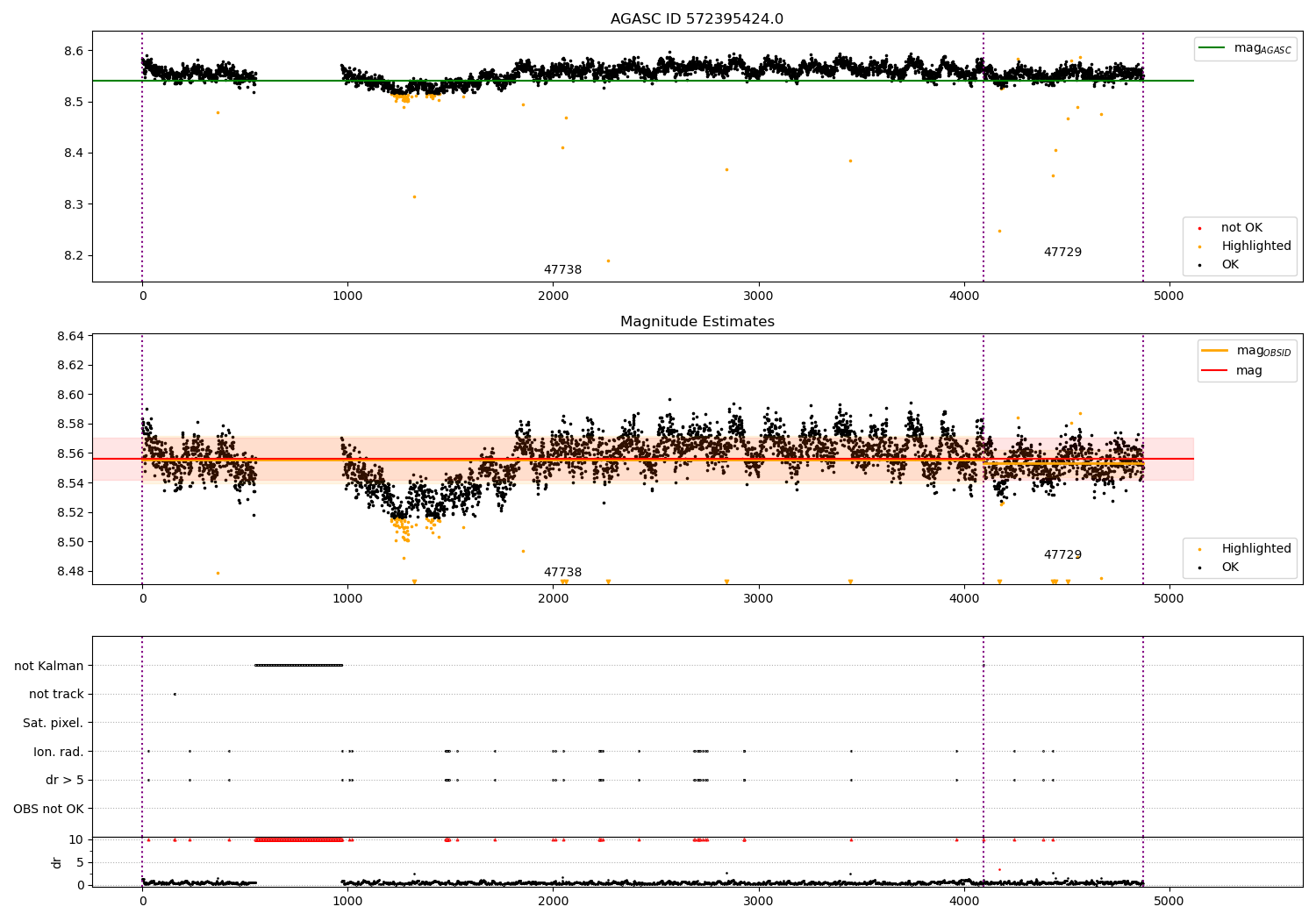Click the 10 tick on the dr axis
The height and width of the screenshot is (921, 1316).
click(x=76, y=839)
